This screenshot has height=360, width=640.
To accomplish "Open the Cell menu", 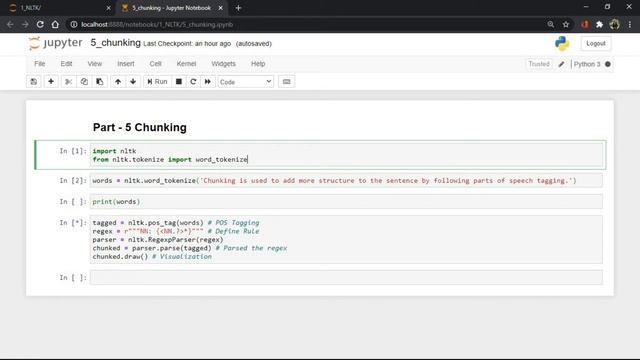I will (x=155, y=64).
